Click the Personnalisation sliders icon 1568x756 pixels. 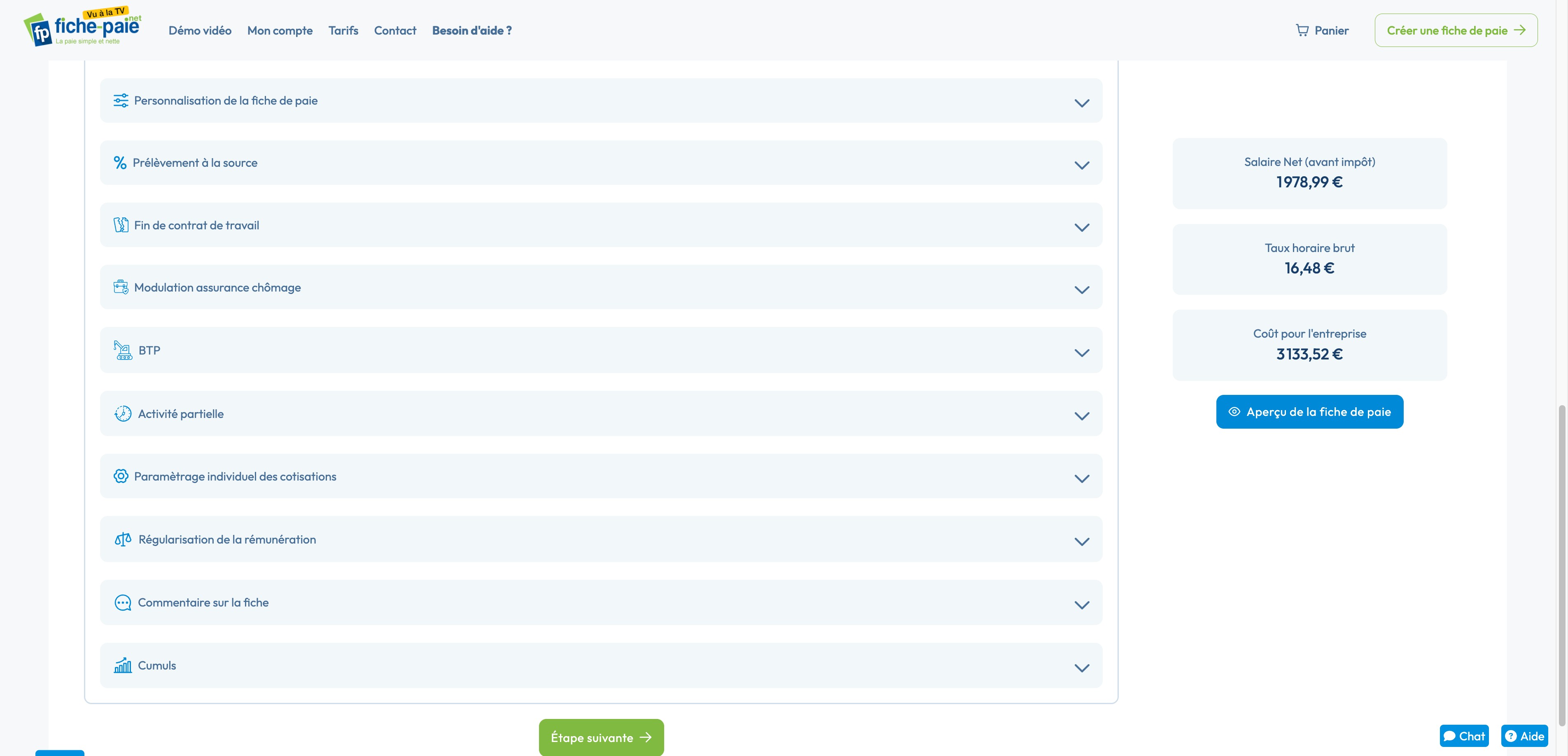[121, 100]
